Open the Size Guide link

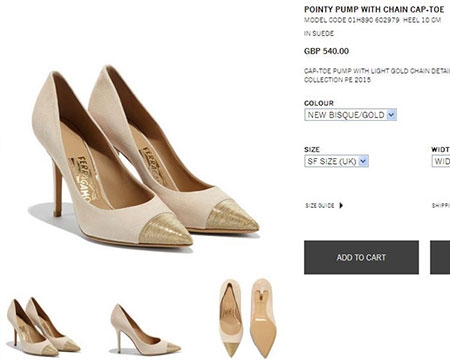click(x=320, y=206)
